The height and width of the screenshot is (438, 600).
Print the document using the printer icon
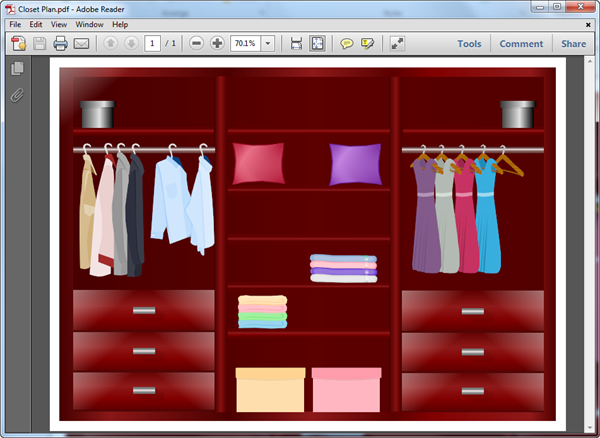click(60, 44)
